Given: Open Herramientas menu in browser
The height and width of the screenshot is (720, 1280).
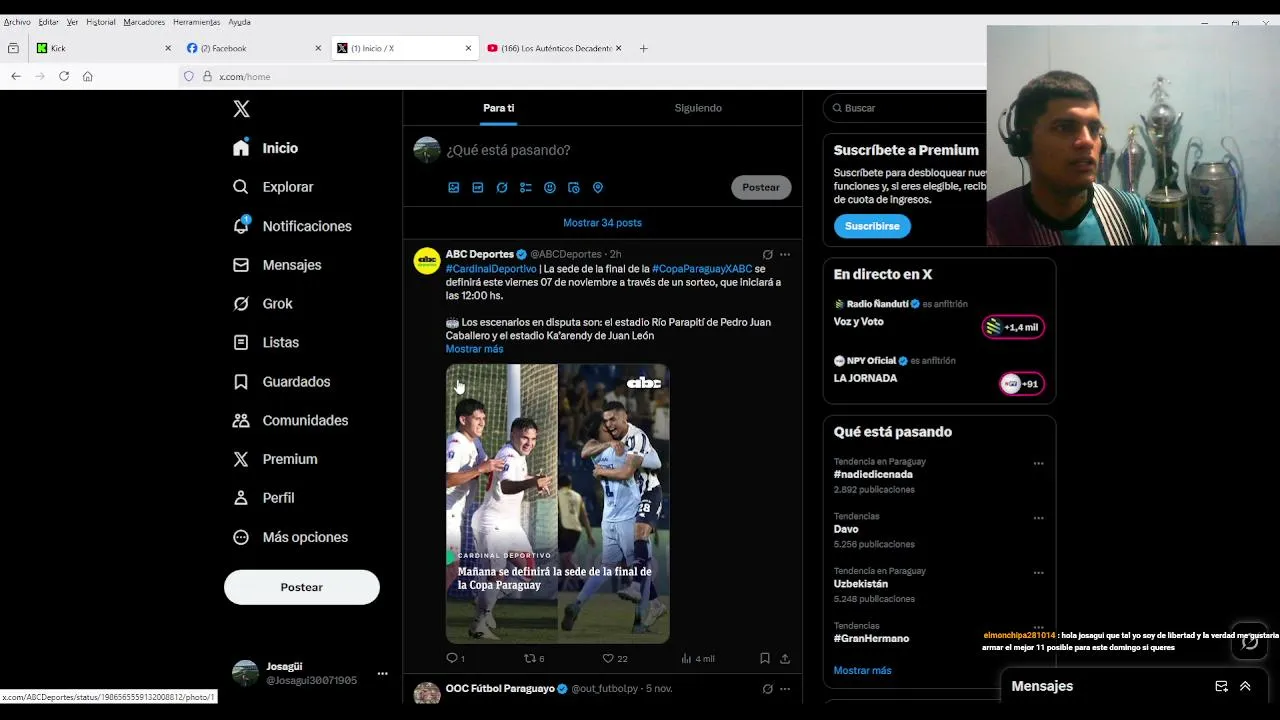Looking at the screenshot, I should tap(196, 22).
